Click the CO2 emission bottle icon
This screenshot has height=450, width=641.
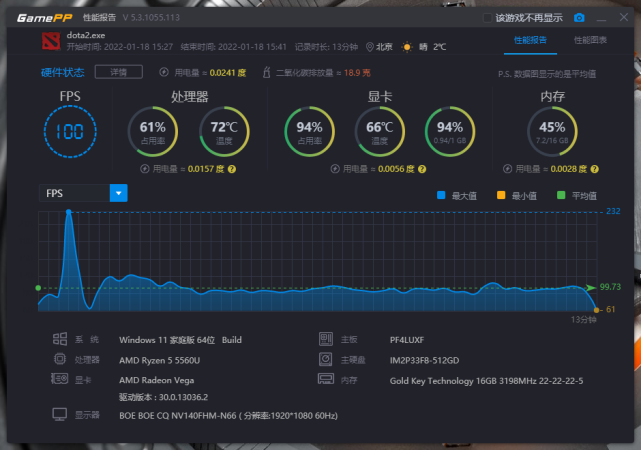point(267,72)
